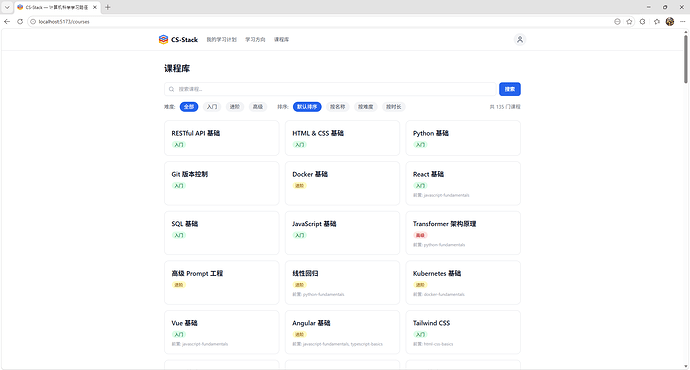The width and height of the screenshot is (690, 370).
Task: Open the browser profile picture
Action: (x=670, y=22)
